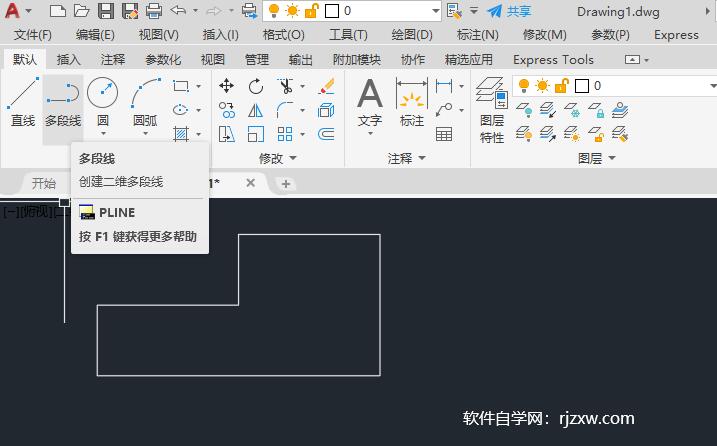This screenshot has height=446, width=717.
Task: Switch to the Parametric (参数化) ribbon tab
Action: (x=163, y=59)
